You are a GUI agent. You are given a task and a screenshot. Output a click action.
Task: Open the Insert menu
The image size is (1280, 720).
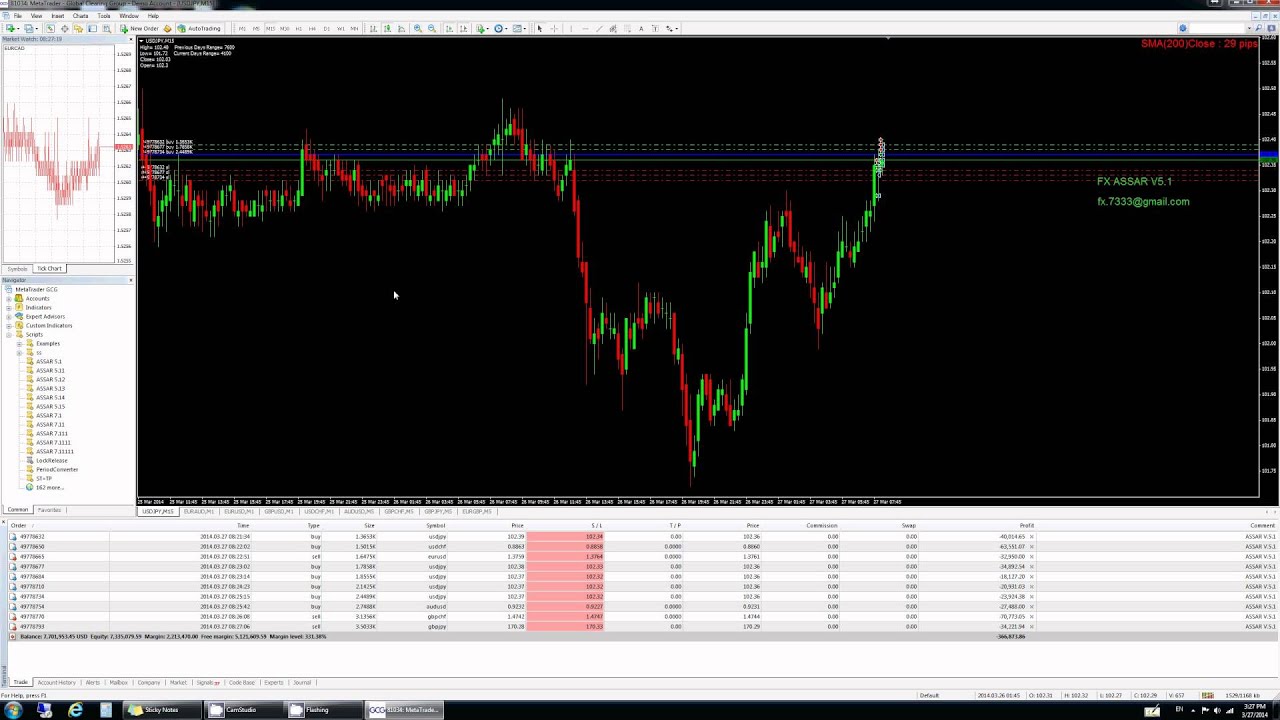point(58,16)
